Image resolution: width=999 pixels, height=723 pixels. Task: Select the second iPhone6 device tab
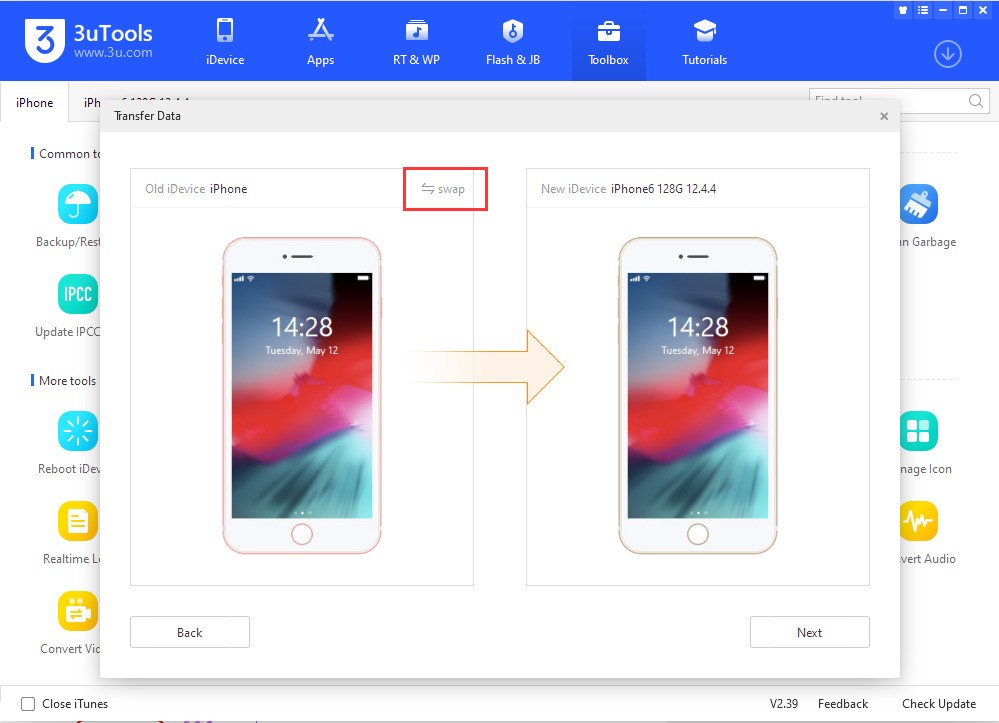[92, 102]
